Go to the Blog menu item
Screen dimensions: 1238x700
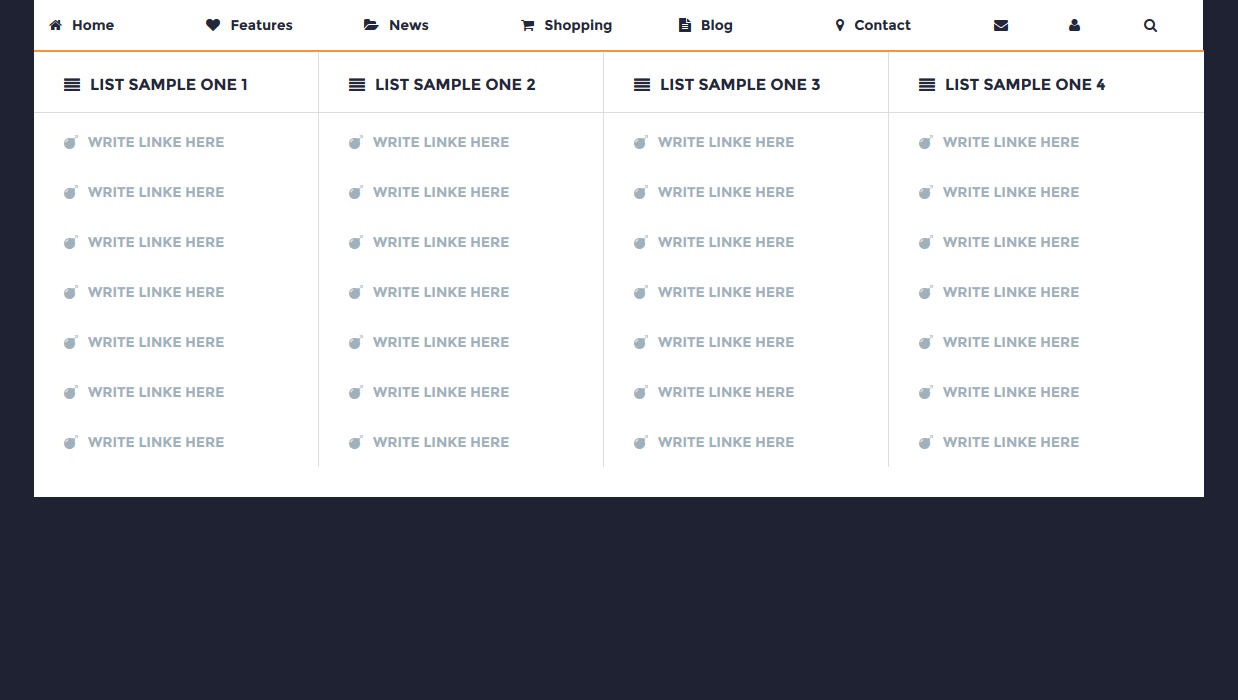[x=706, y=25]
